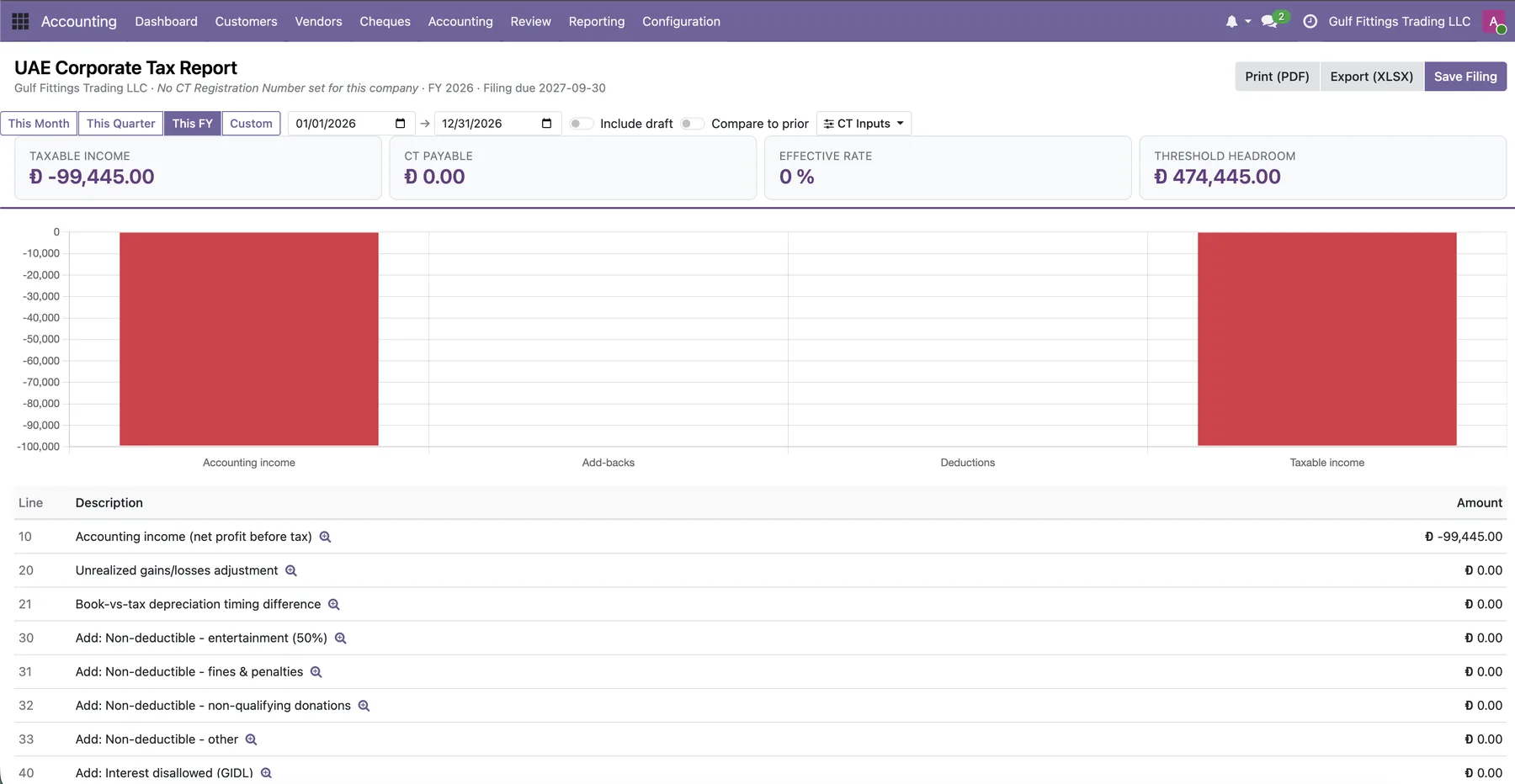Click amount Đ -99,445.00 in line 10
Viewport: 1515px width, 784px height.
tap(1463, 537)
